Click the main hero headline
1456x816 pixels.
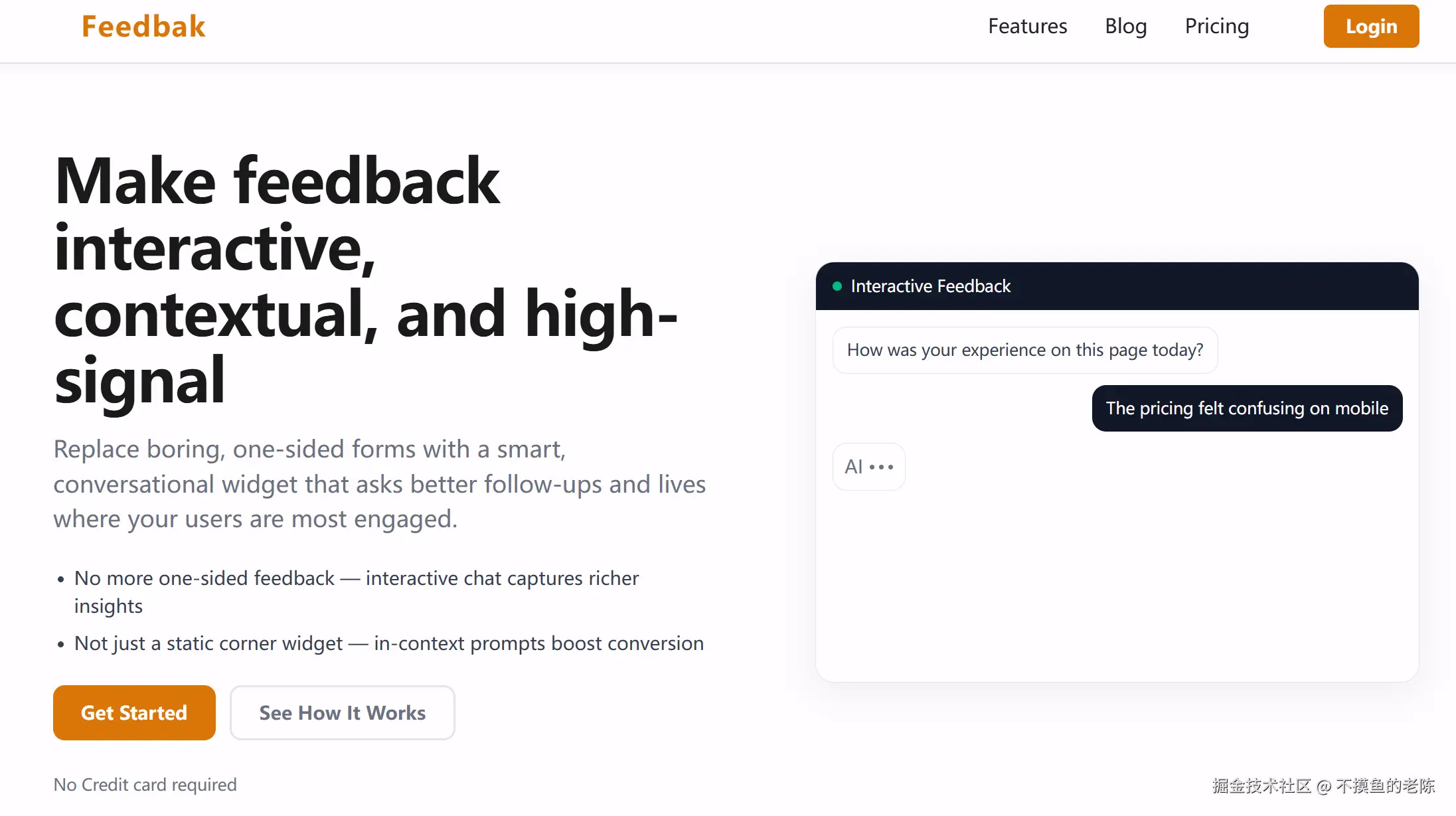[365, 279]
